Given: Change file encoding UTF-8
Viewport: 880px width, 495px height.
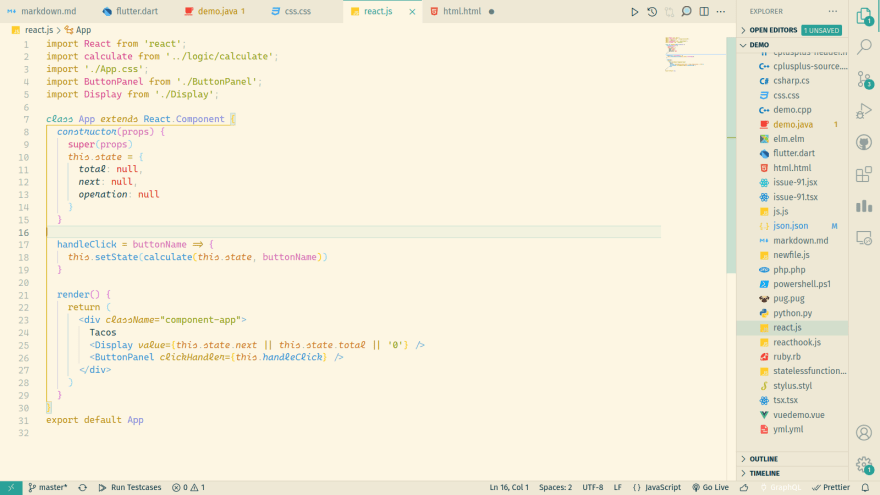Looking at the screenshot, I should 593,487.
